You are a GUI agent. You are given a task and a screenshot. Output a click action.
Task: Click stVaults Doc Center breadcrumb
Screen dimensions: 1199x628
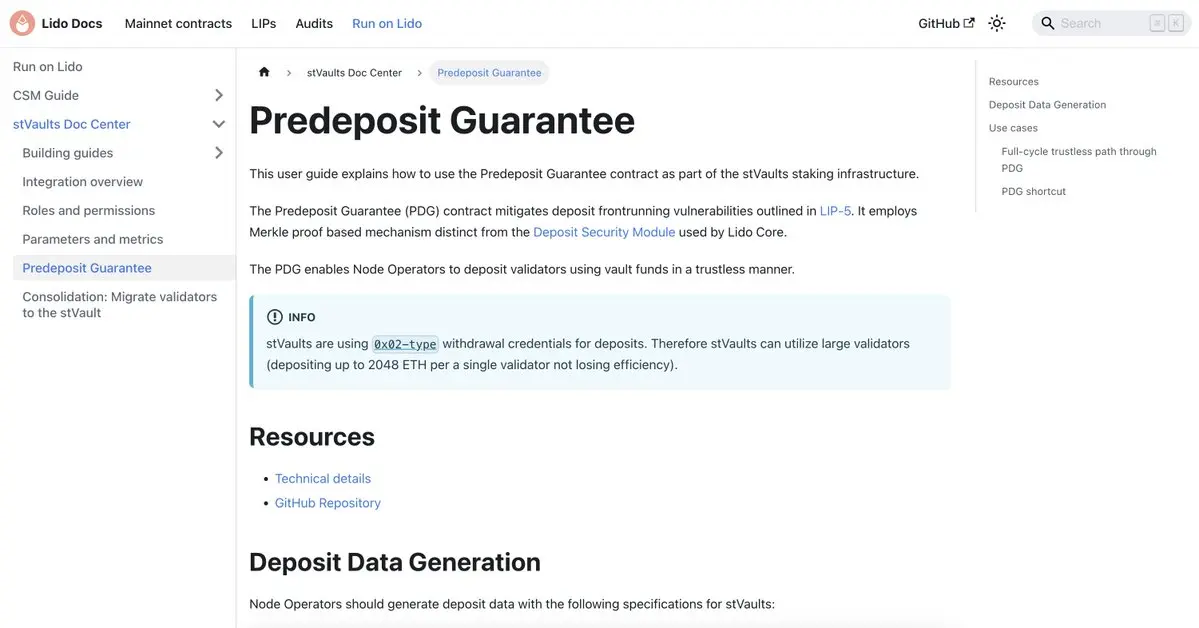[354, 72]
